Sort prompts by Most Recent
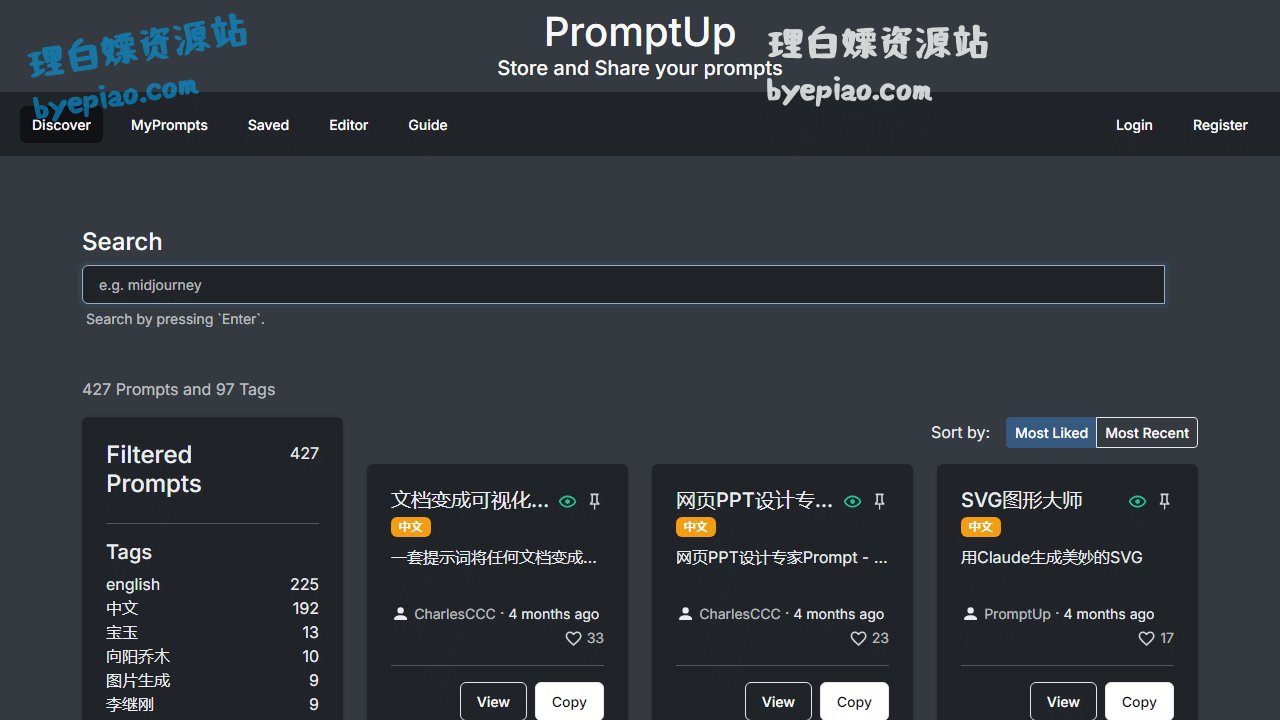This screenshot has width=1280, height=720. tap(1147, 433)
